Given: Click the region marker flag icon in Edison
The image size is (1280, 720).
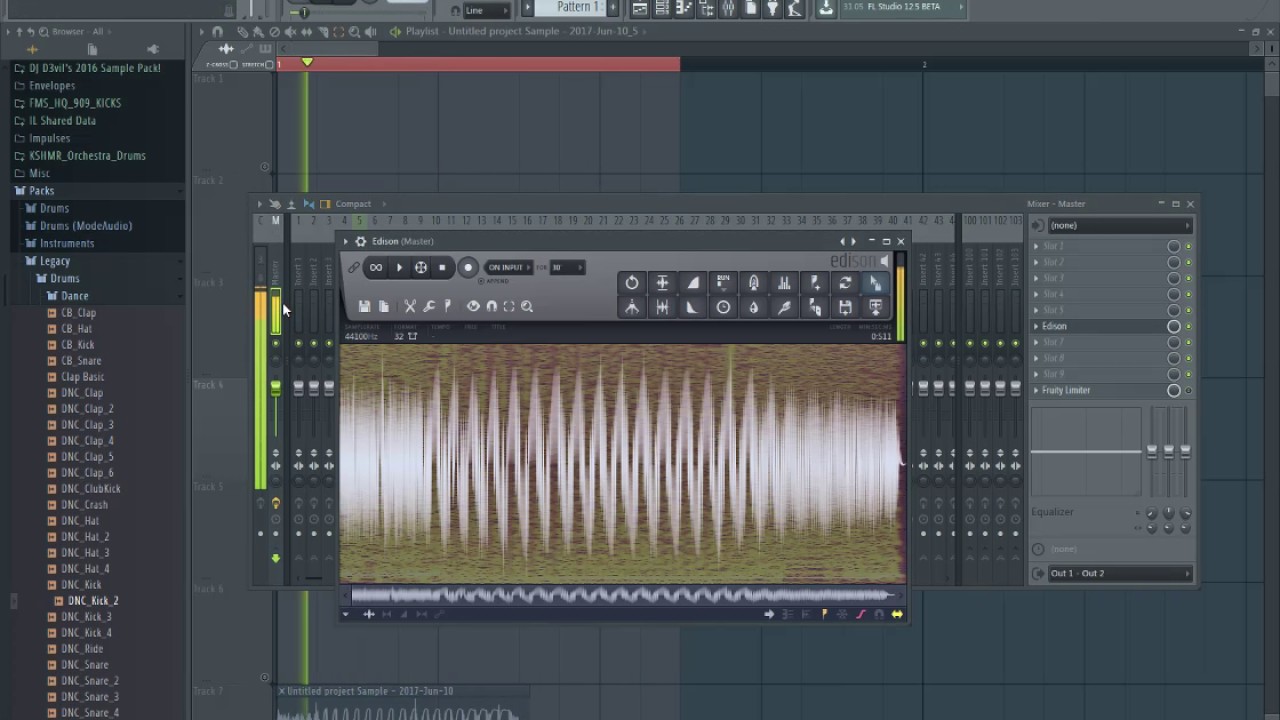Looking at the screenshot, I should click(447, 307).
